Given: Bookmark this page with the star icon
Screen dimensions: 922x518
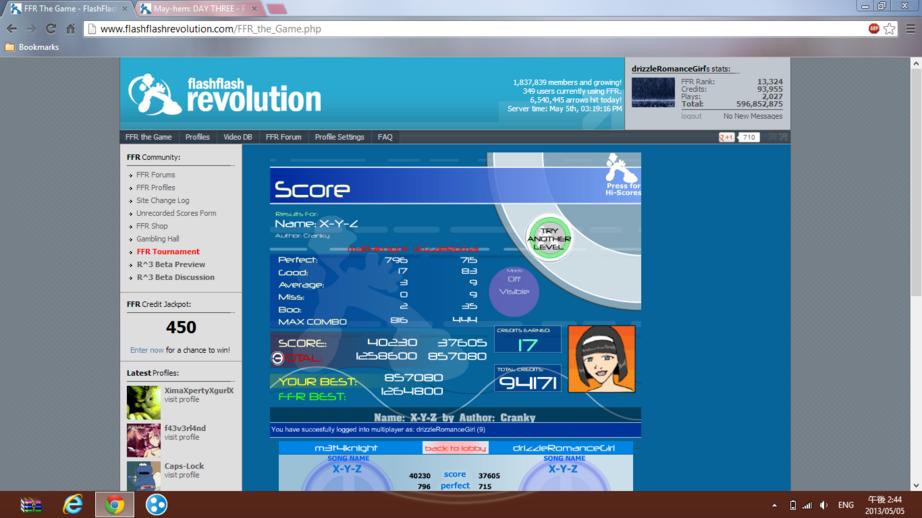Looking at the screenshot, I should (890, 28).
